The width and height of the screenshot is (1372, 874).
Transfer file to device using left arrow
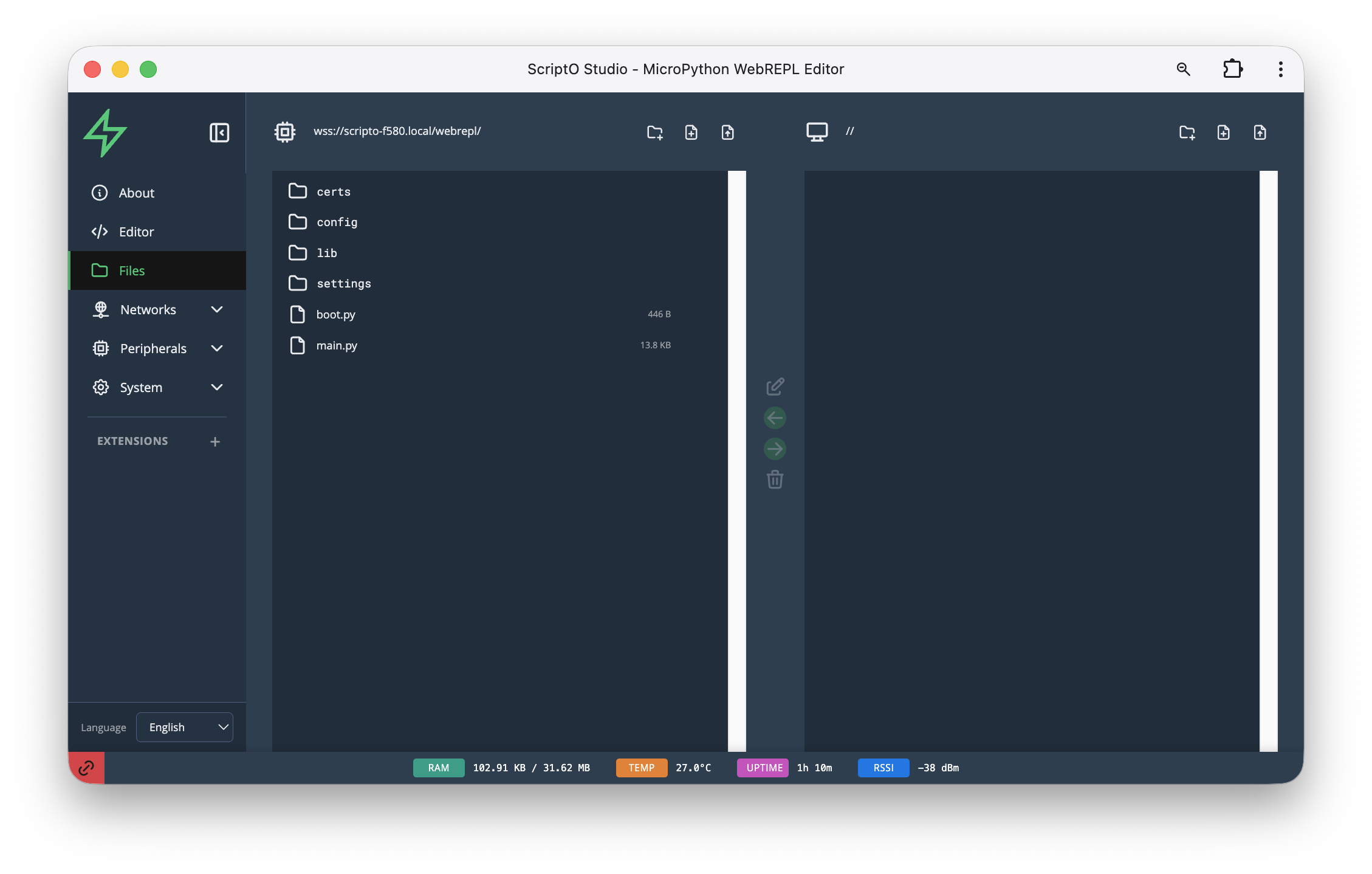[775, 418]
